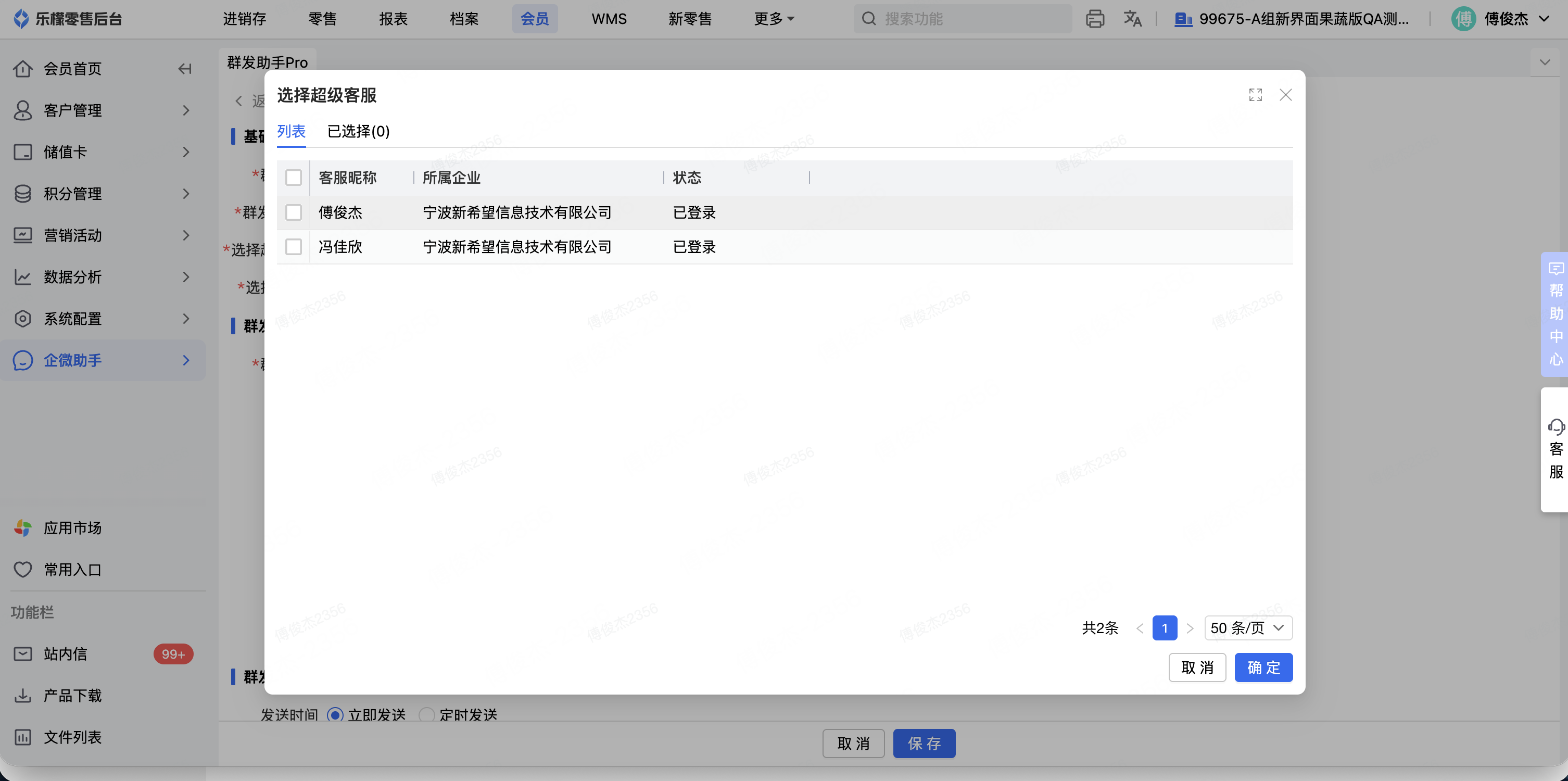1568x781 pixels.
Task: Click the printer icon in top bar
Action: pyautogui.click(x=1094, y=19)
